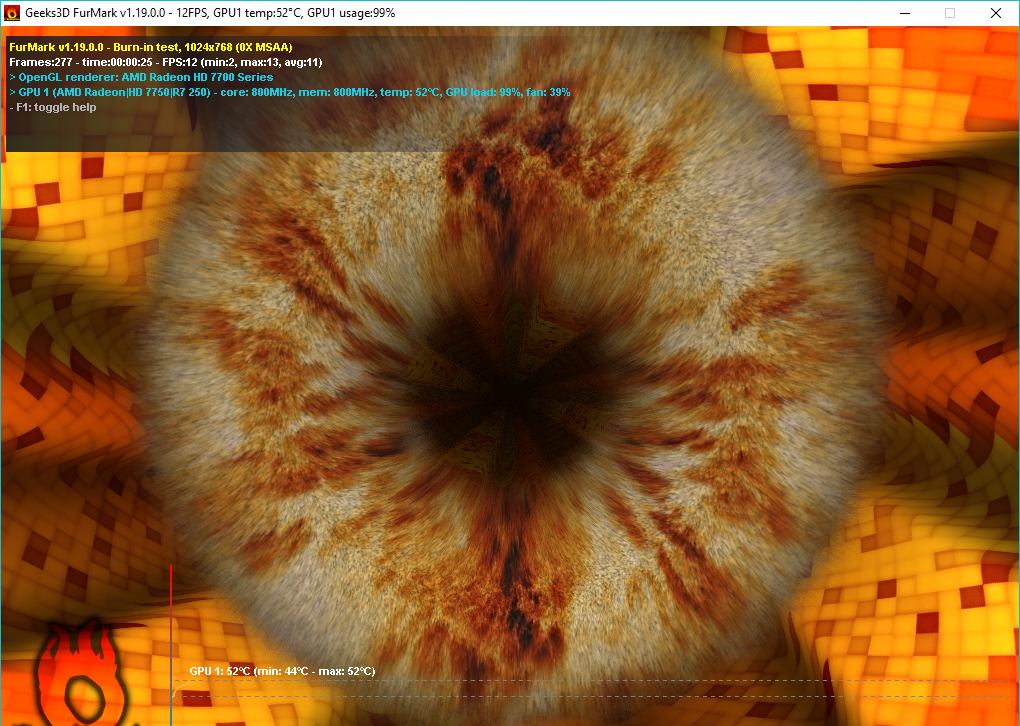Close the FurMark burn-in window

[996, 13]
